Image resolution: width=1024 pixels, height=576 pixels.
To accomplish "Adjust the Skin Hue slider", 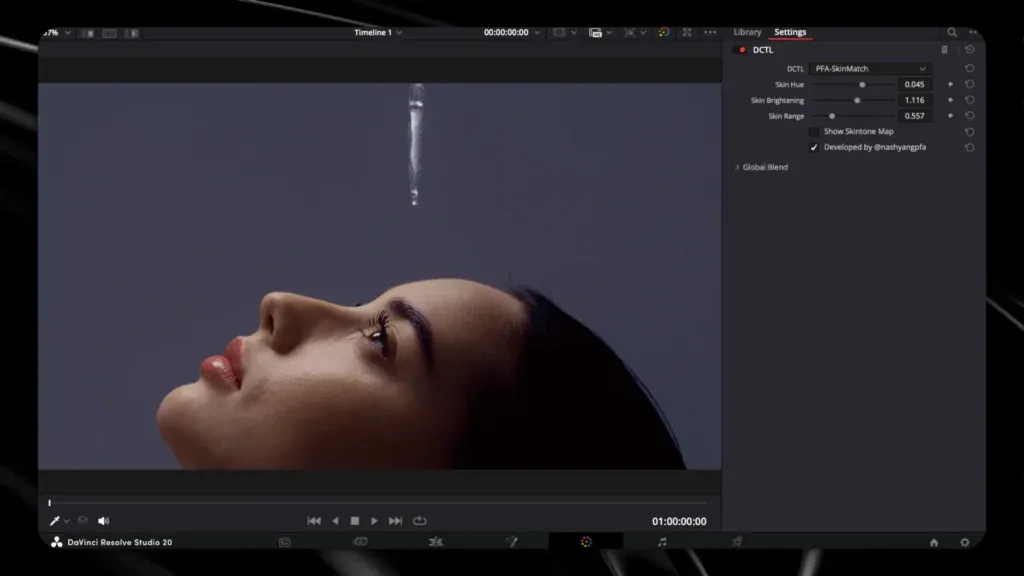I will click(x=862, y=85).
